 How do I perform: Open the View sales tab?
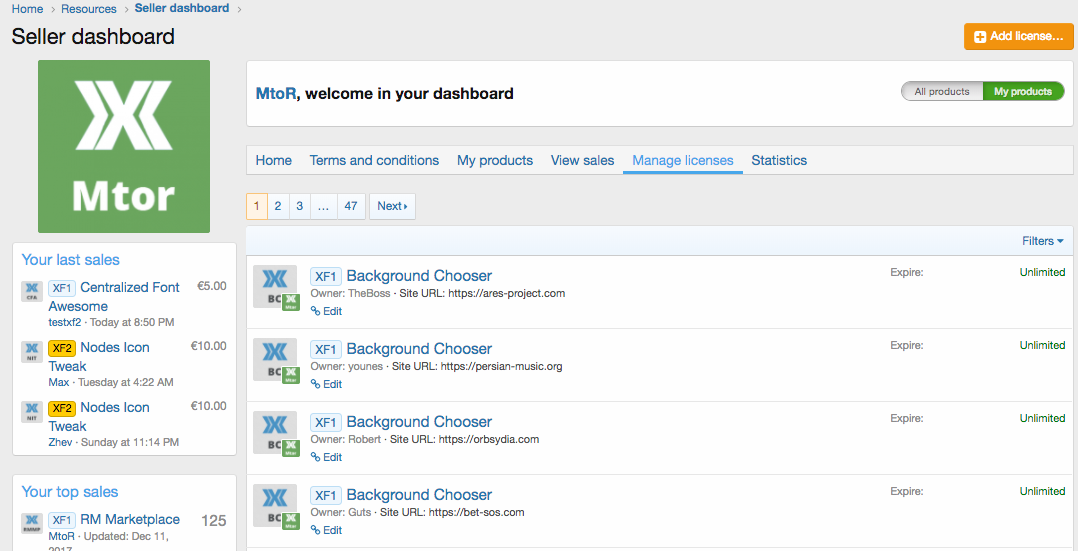point(582,160)
